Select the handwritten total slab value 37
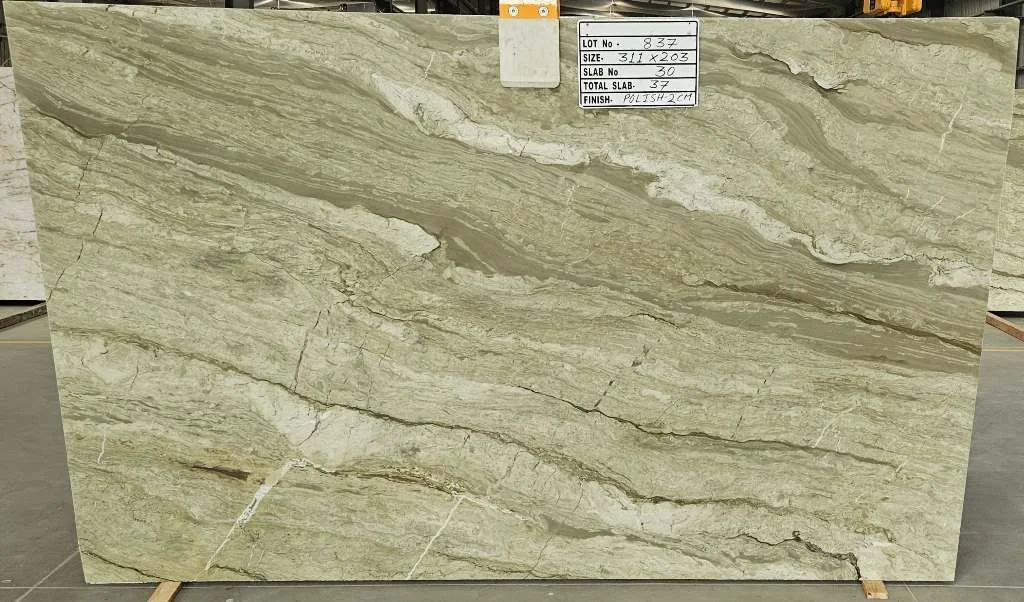The image size is (1024, 602). click(660, 85)
